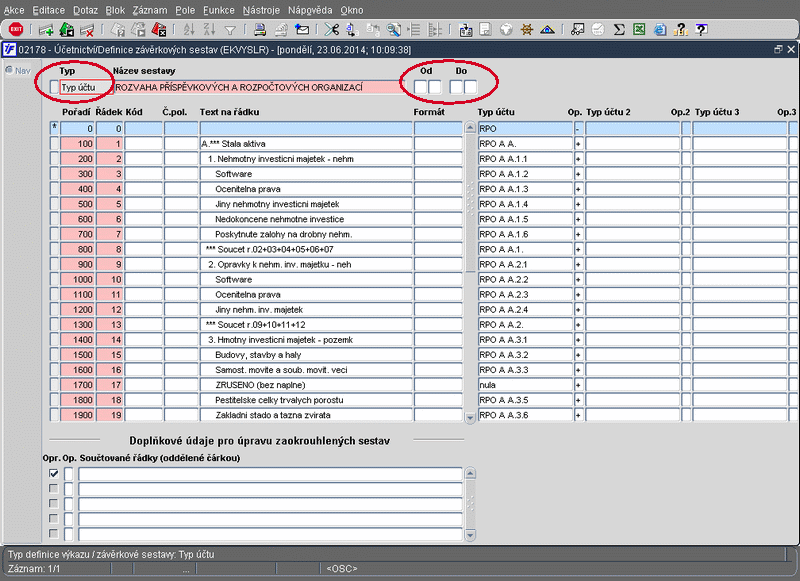Click the funnel filter icon
800x581 pixels.
click(230, 30)
